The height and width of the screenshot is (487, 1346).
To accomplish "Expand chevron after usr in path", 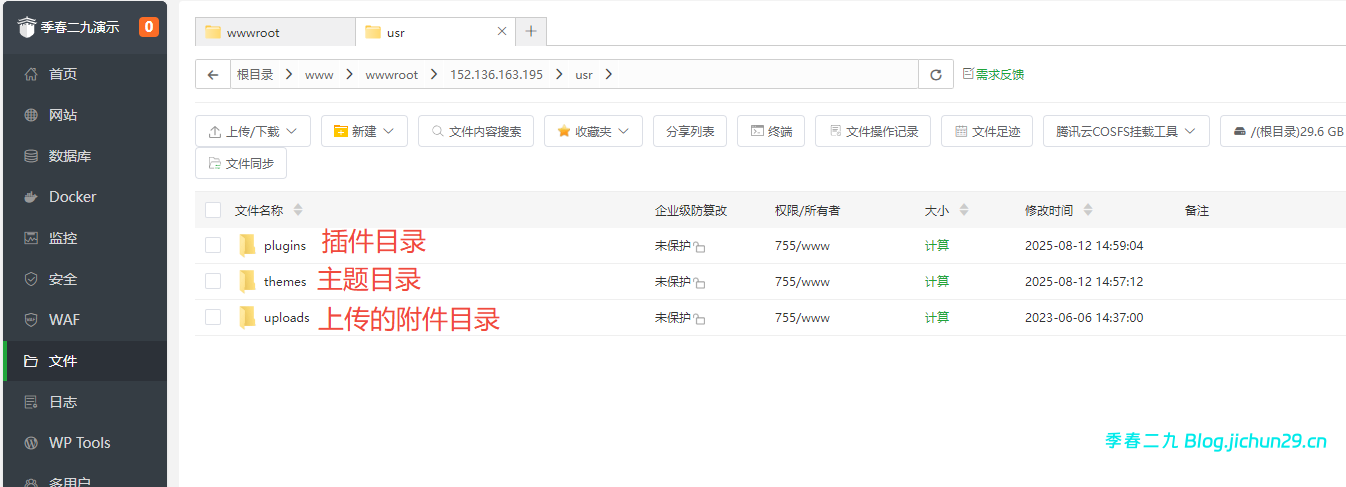I will [x=608, y=74].
